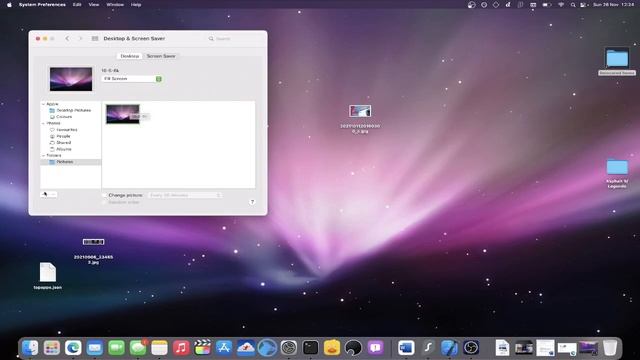Open Spotlight search in the menu bar
640x360 pixels.
coord(573,4)
